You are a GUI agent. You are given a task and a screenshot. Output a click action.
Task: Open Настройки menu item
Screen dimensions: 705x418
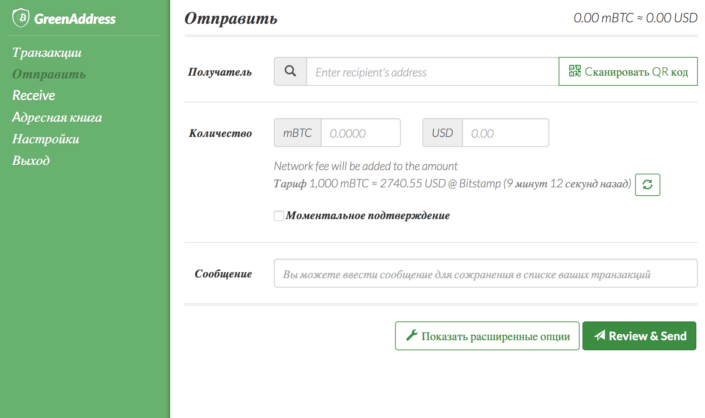coord(45,139)
